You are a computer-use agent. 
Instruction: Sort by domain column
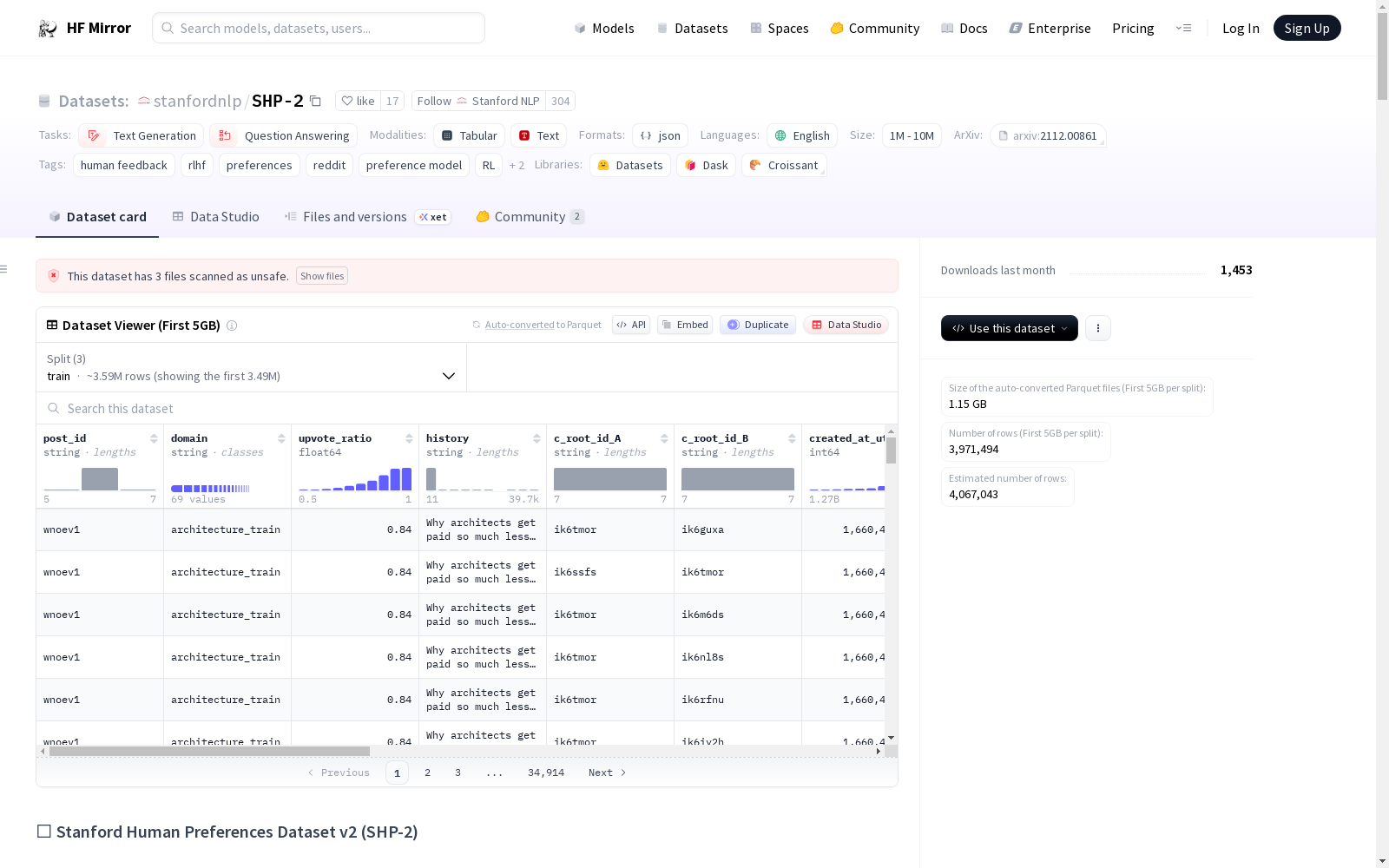click(x=281, y=438)
